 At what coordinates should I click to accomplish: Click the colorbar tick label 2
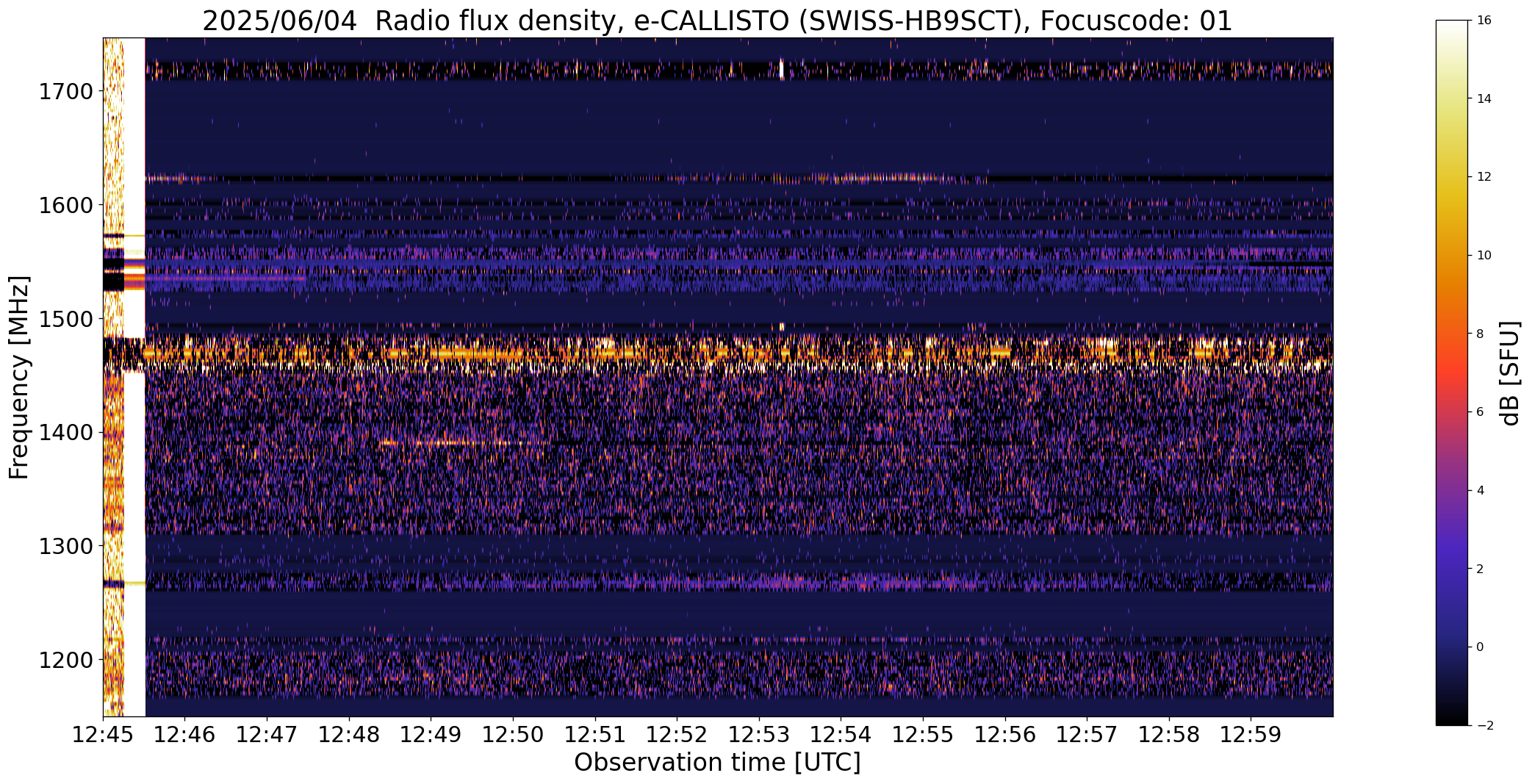click(1480, 569)
